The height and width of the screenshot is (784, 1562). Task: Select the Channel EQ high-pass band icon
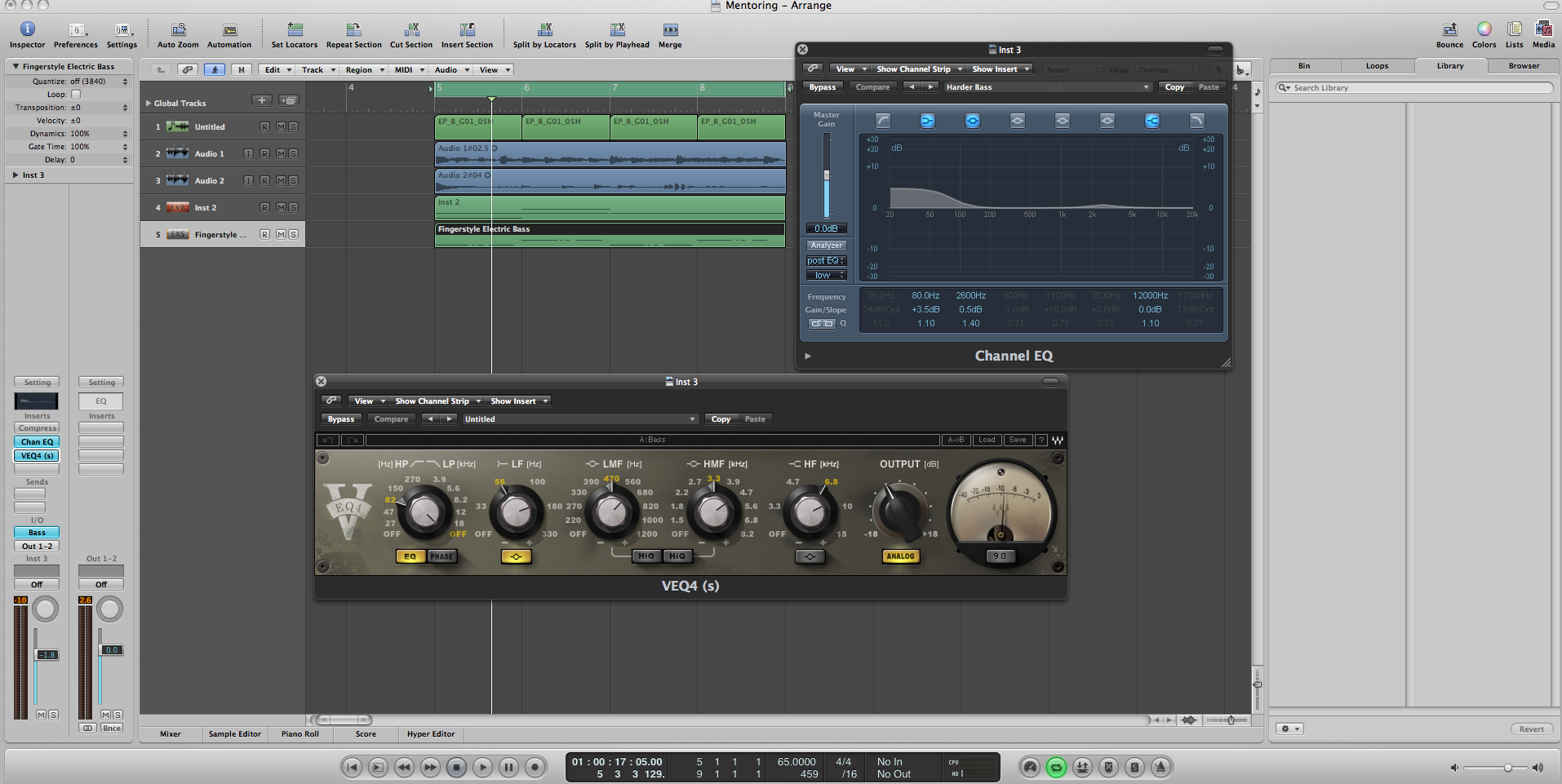(883, 121)
